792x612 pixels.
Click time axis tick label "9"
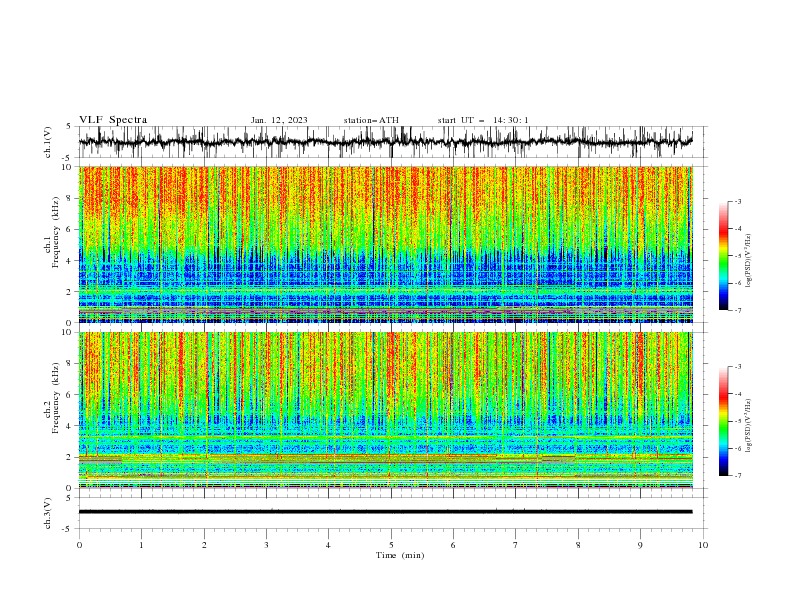click(640, 545)
